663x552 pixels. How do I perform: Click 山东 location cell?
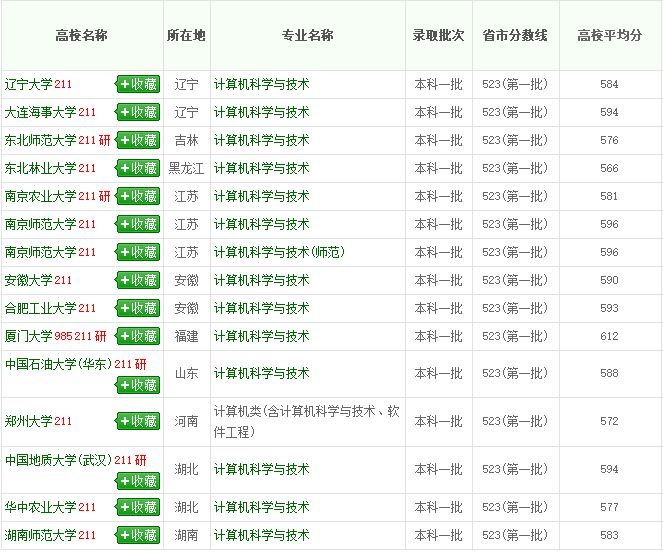click(x=186, y=373)
